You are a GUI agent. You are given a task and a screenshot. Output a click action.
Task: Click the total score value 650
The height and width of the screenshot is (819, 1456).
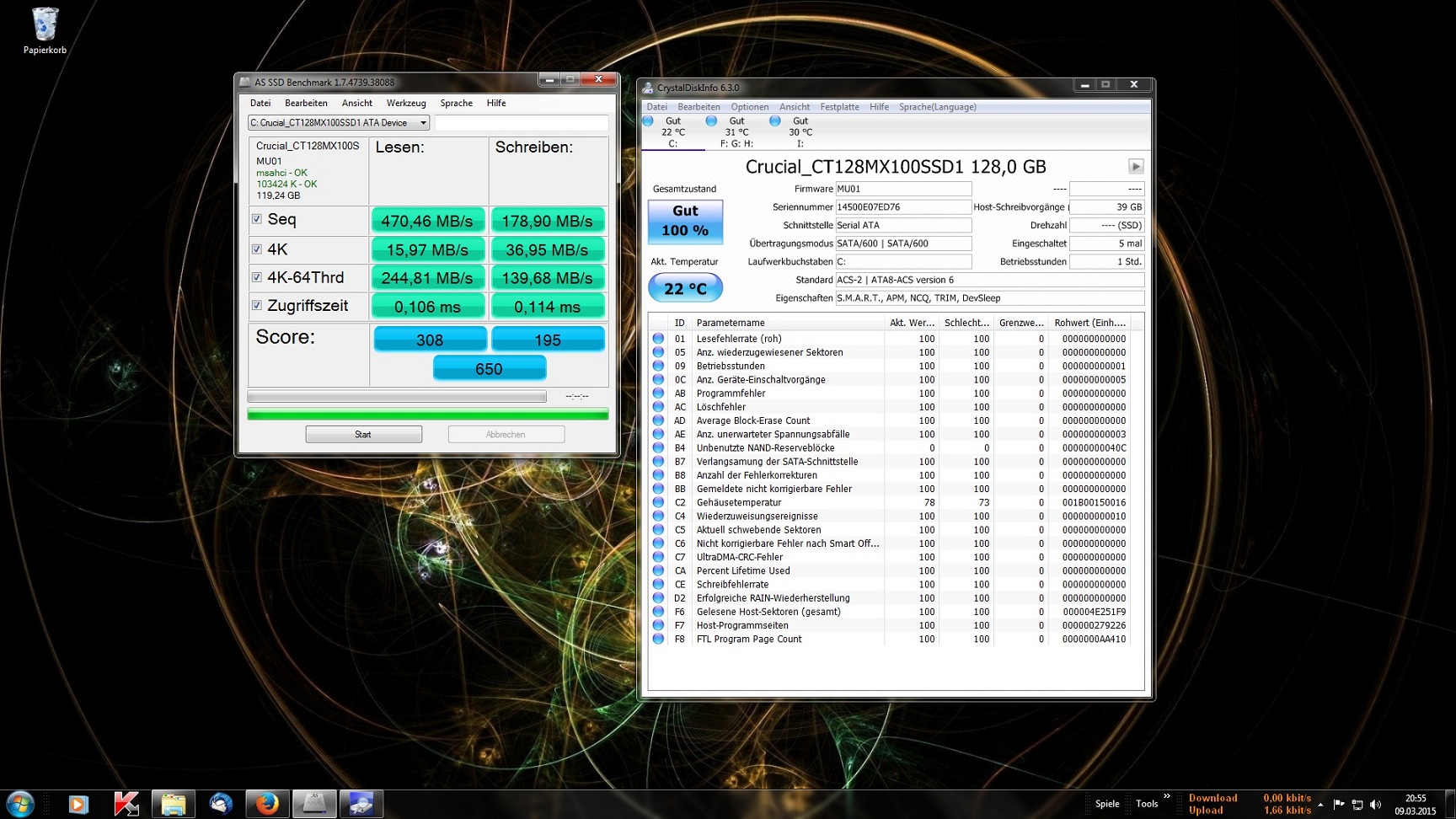click(x=489, y=368)
